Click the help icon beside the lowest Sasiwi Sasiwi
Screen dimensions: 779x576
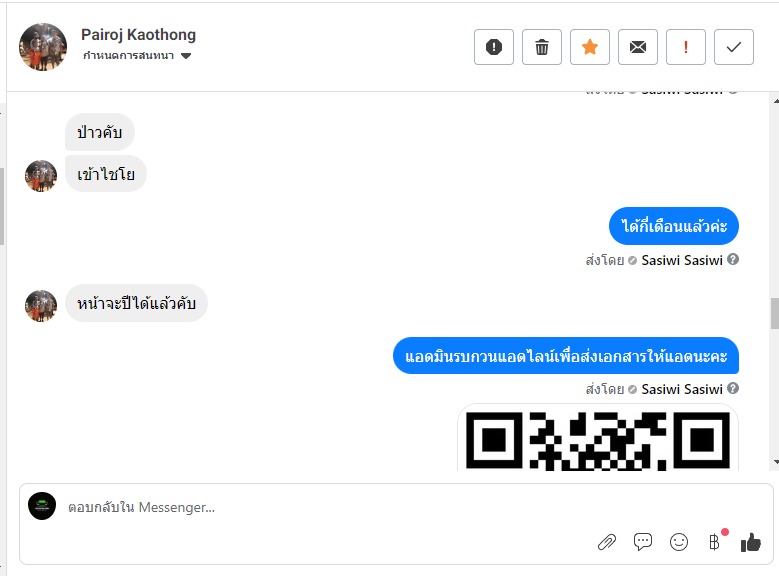(x=733, y=389)
